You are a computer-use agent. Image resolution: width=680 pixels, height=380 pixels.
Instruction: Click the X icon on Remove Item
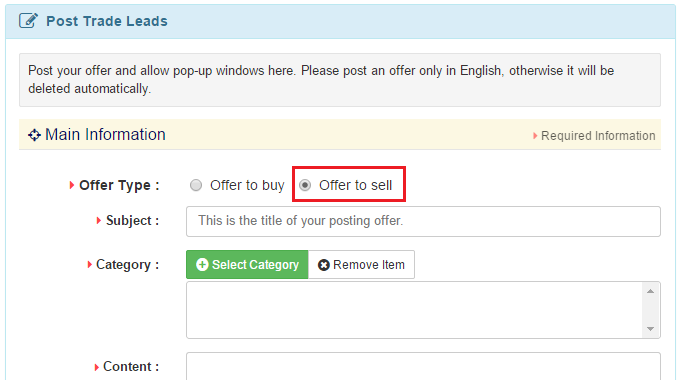point(324,265)
